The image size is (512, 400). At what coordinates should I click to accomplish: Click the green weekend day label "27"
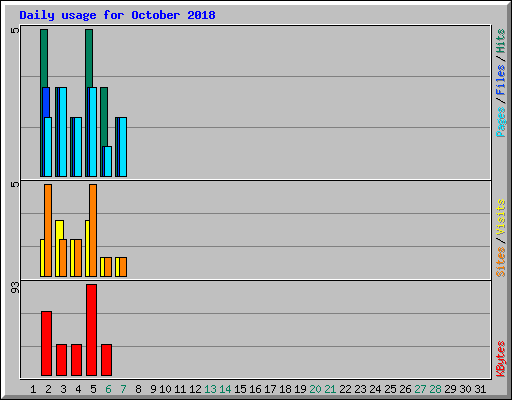420,389
